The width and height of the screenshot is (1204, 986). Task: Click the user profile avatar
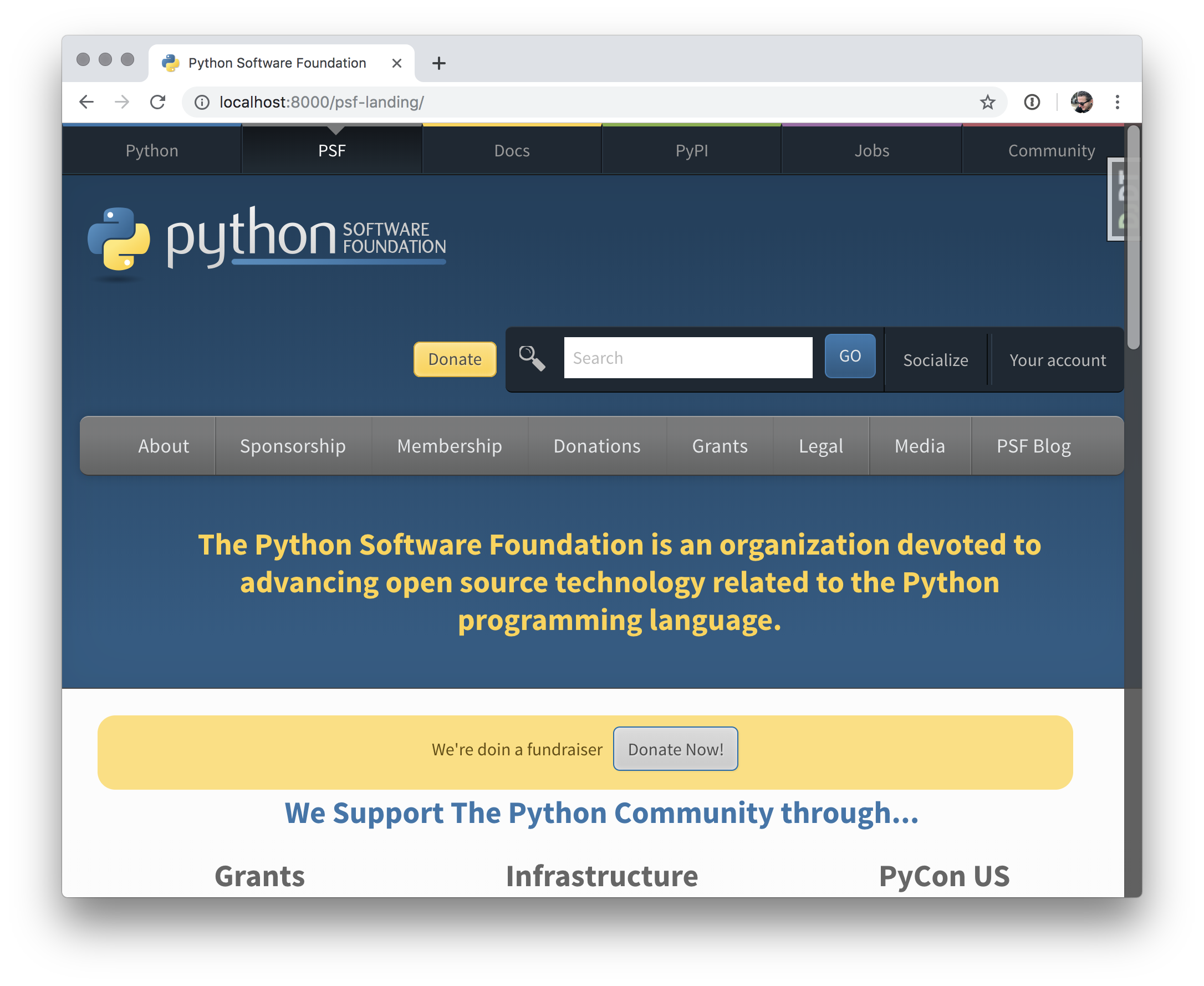pos(1081,102)
